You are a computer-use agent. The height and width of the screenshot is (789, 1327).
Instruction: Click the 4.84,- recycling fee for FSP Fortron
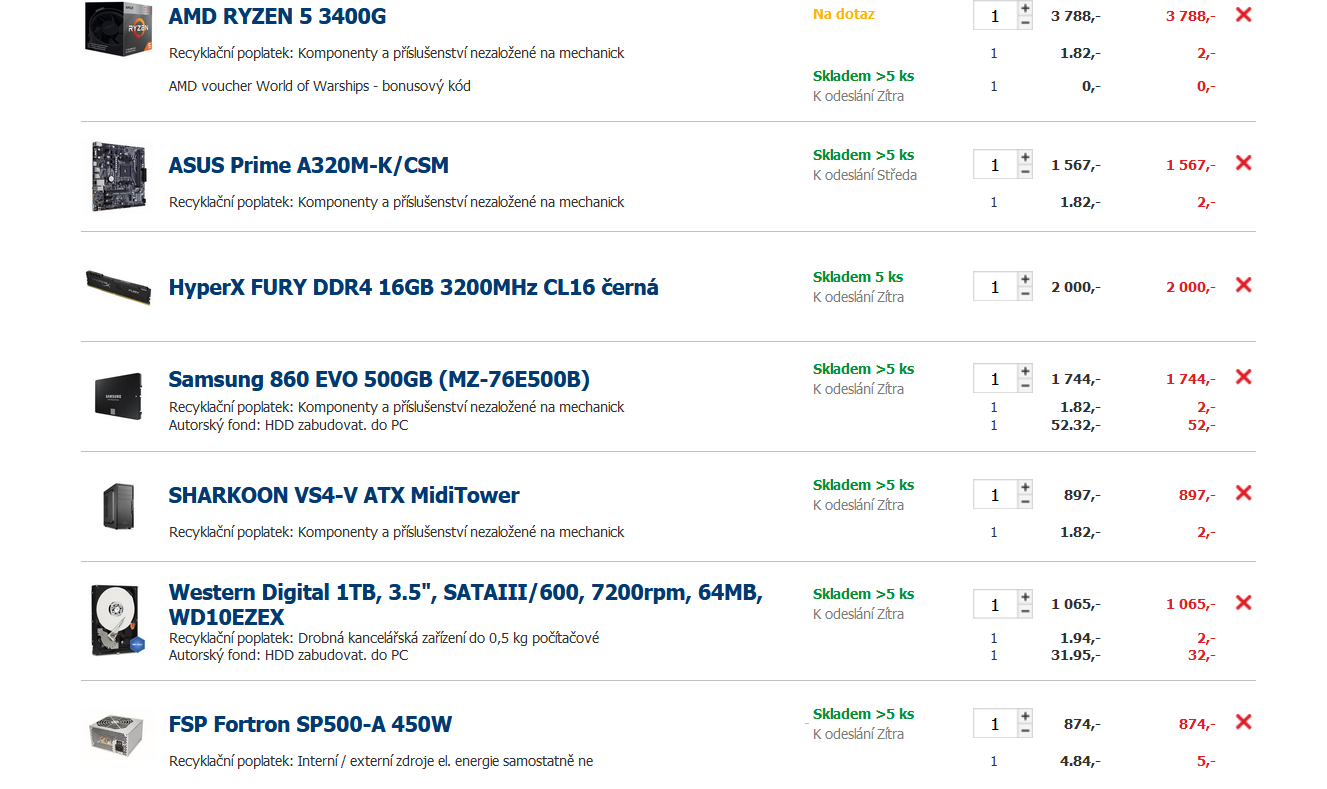coord(1081,761)
